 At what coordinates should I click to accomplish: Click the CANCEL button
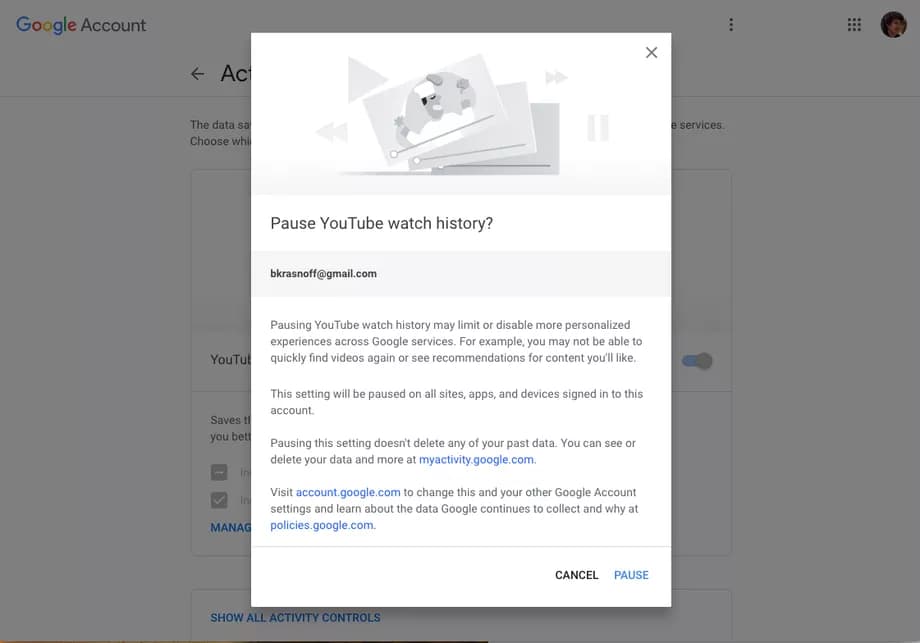point(576,575)
